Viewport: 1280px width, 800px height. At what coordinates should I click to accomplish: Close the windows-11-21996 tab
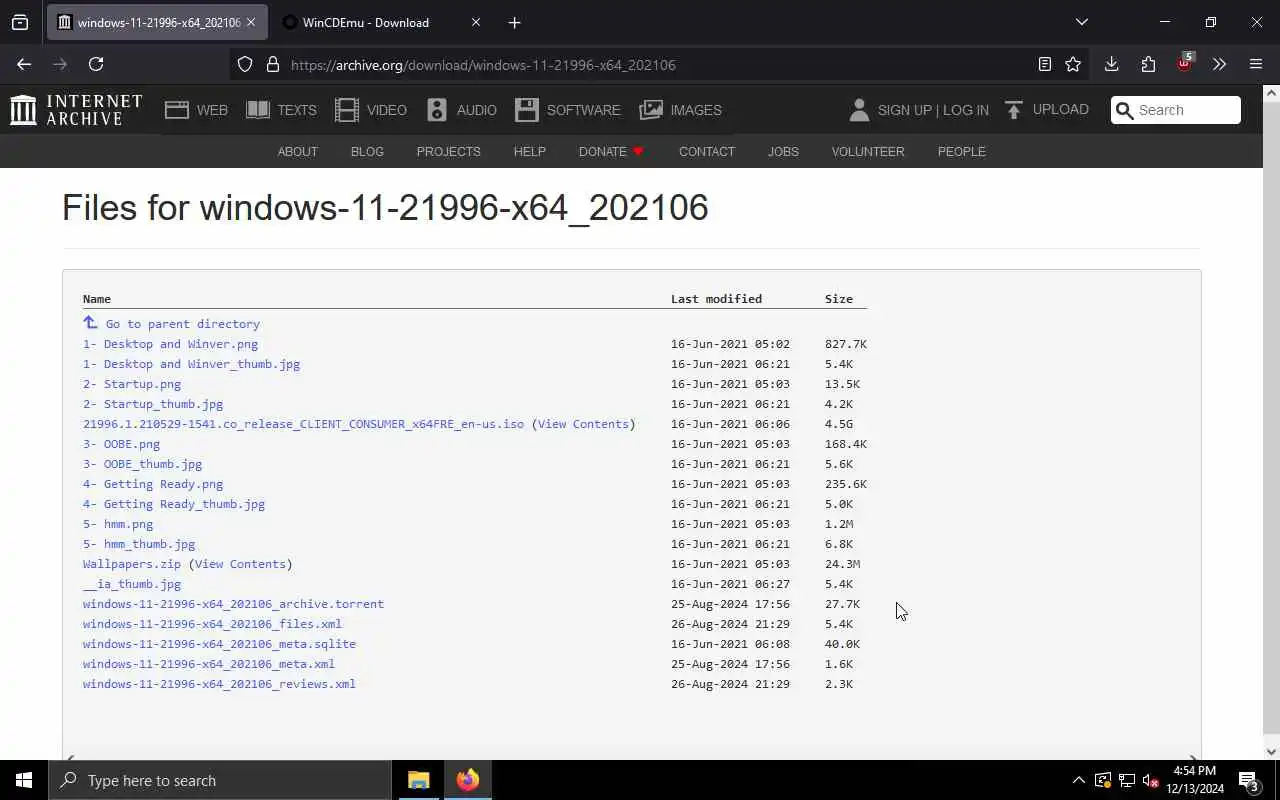251,22
